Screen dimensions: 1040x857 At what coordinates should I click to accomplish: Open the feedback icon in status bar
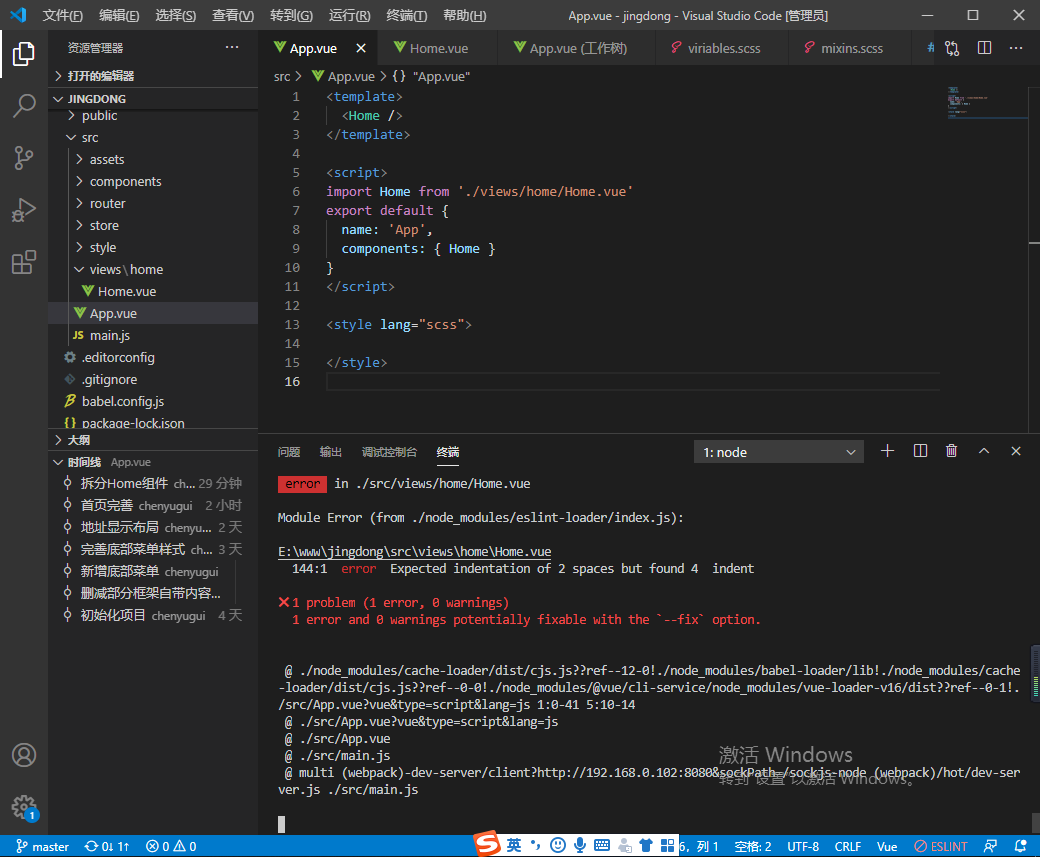990,846
